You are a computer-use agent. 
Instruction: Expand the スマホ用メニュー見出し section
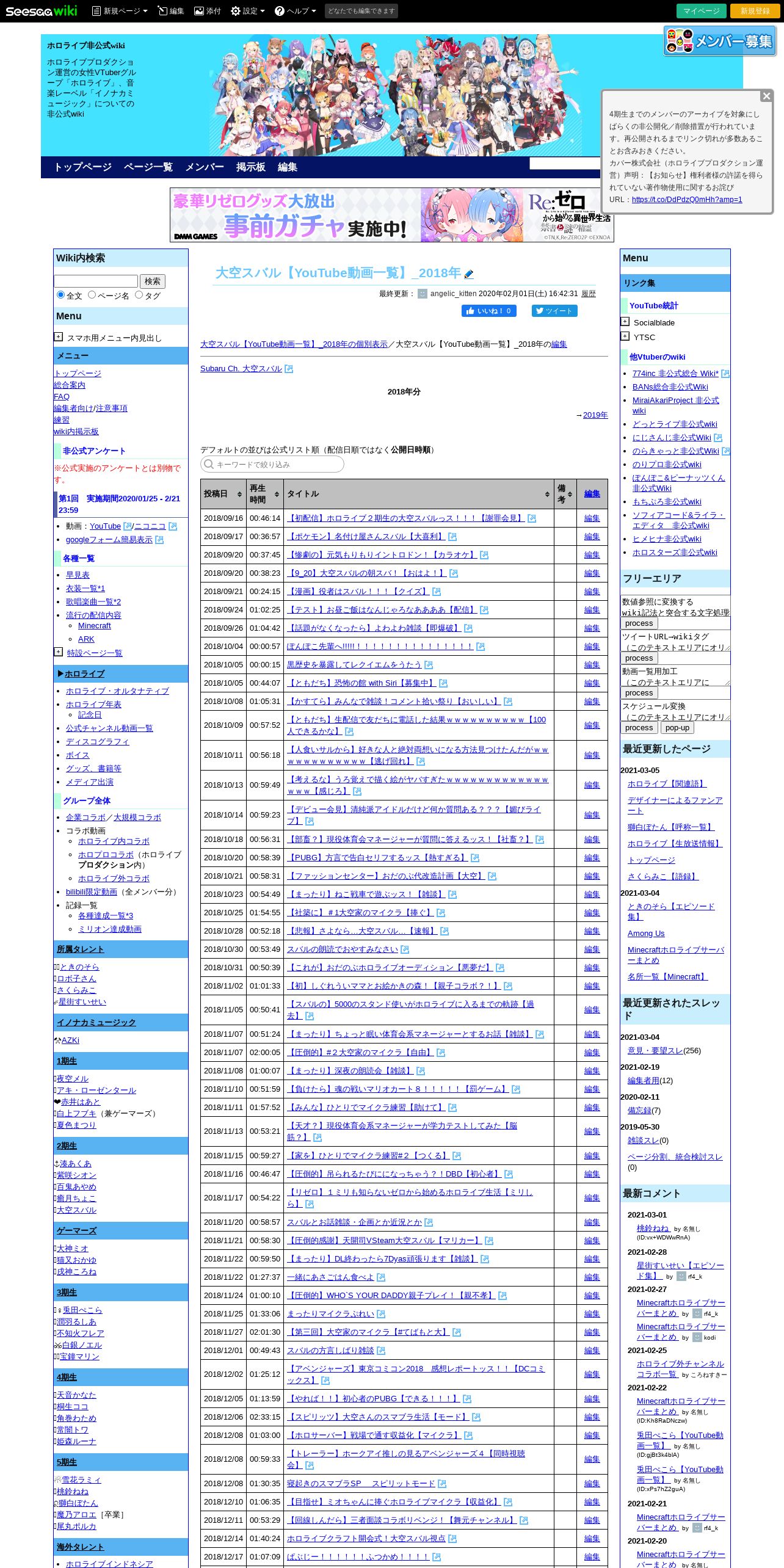coord(58,336)
